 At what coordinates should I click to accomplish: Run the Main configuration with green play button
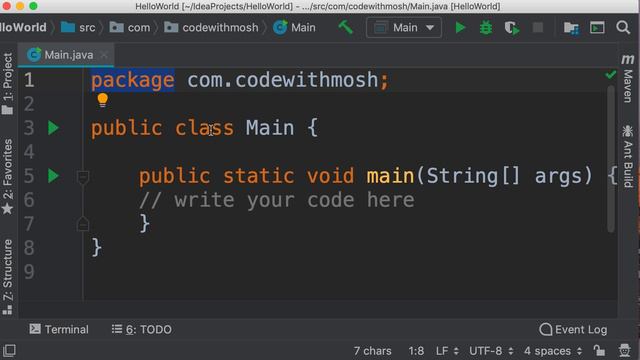[x=460, y=28]
